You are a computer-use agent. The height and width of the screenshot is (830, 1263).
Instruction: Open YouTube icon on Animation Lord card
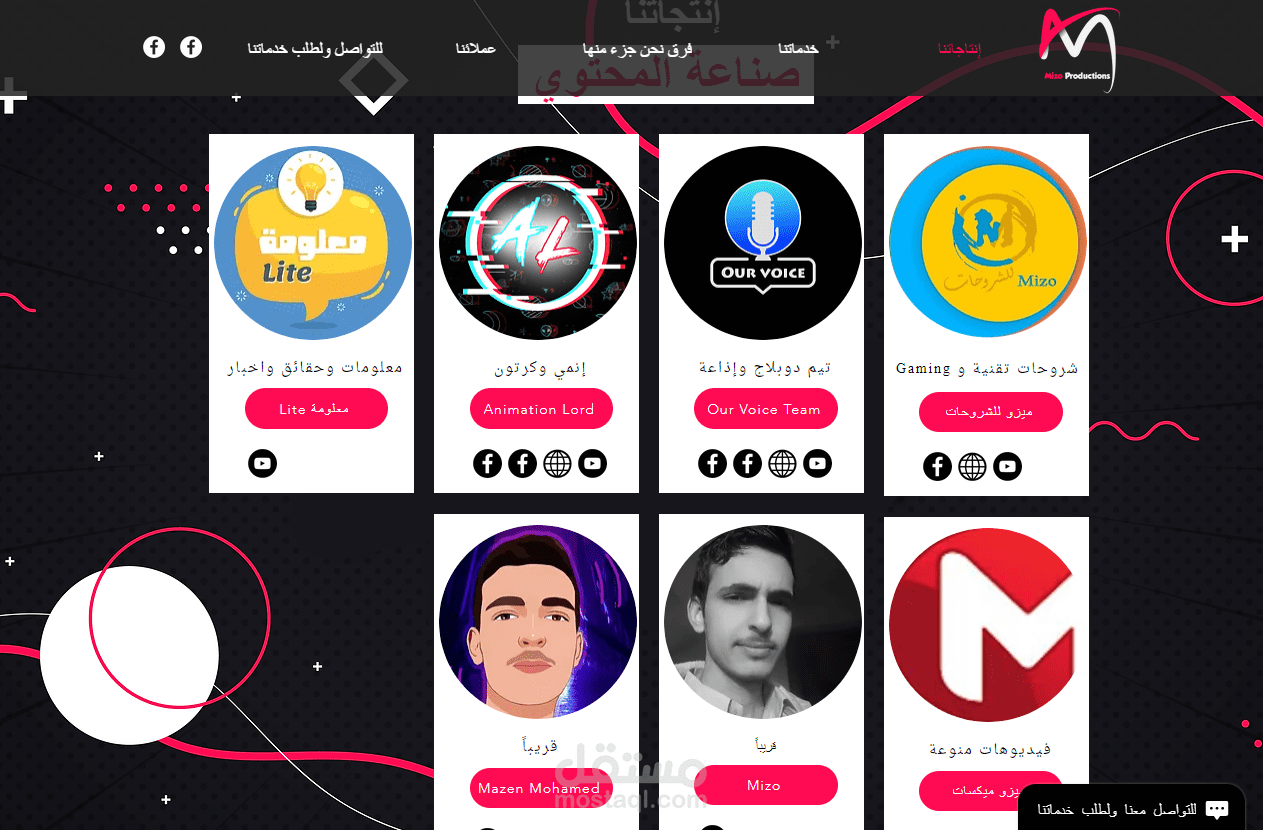(592, 463)
